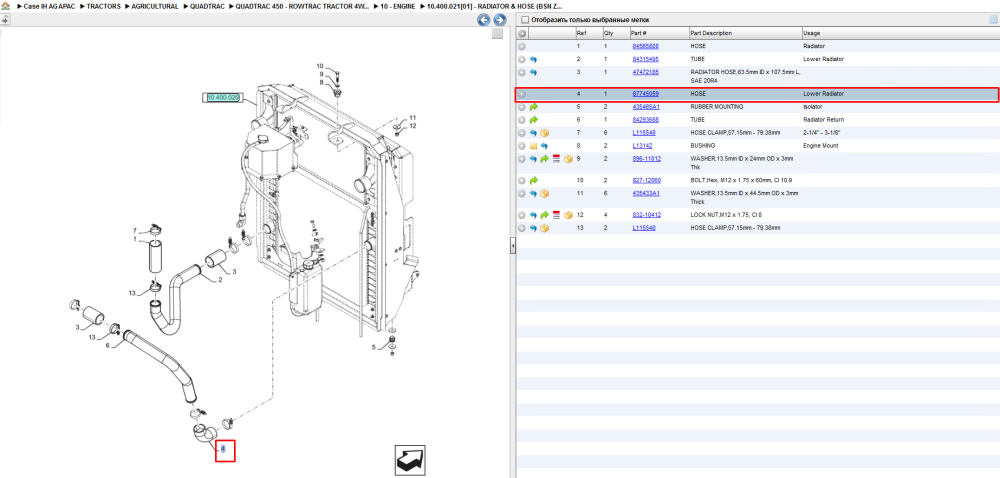Open the TRACTORS breadcrumb item
The width and height of the screenshot is (1000, 478).
click(103, 6)
